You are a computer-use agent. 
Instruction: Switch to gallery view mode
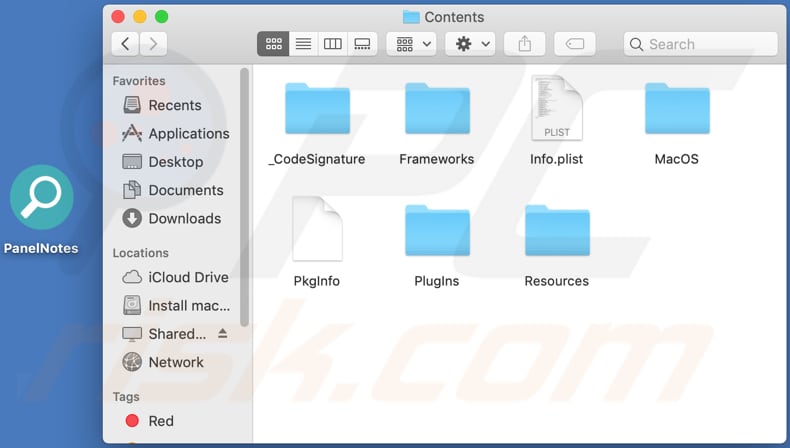pos(362,44)
